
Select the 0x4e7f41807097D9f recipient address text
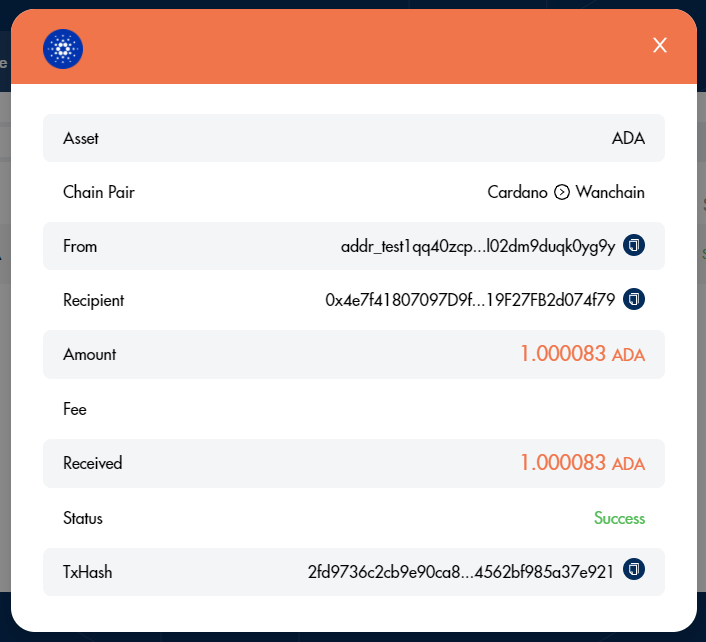point(470,300)
